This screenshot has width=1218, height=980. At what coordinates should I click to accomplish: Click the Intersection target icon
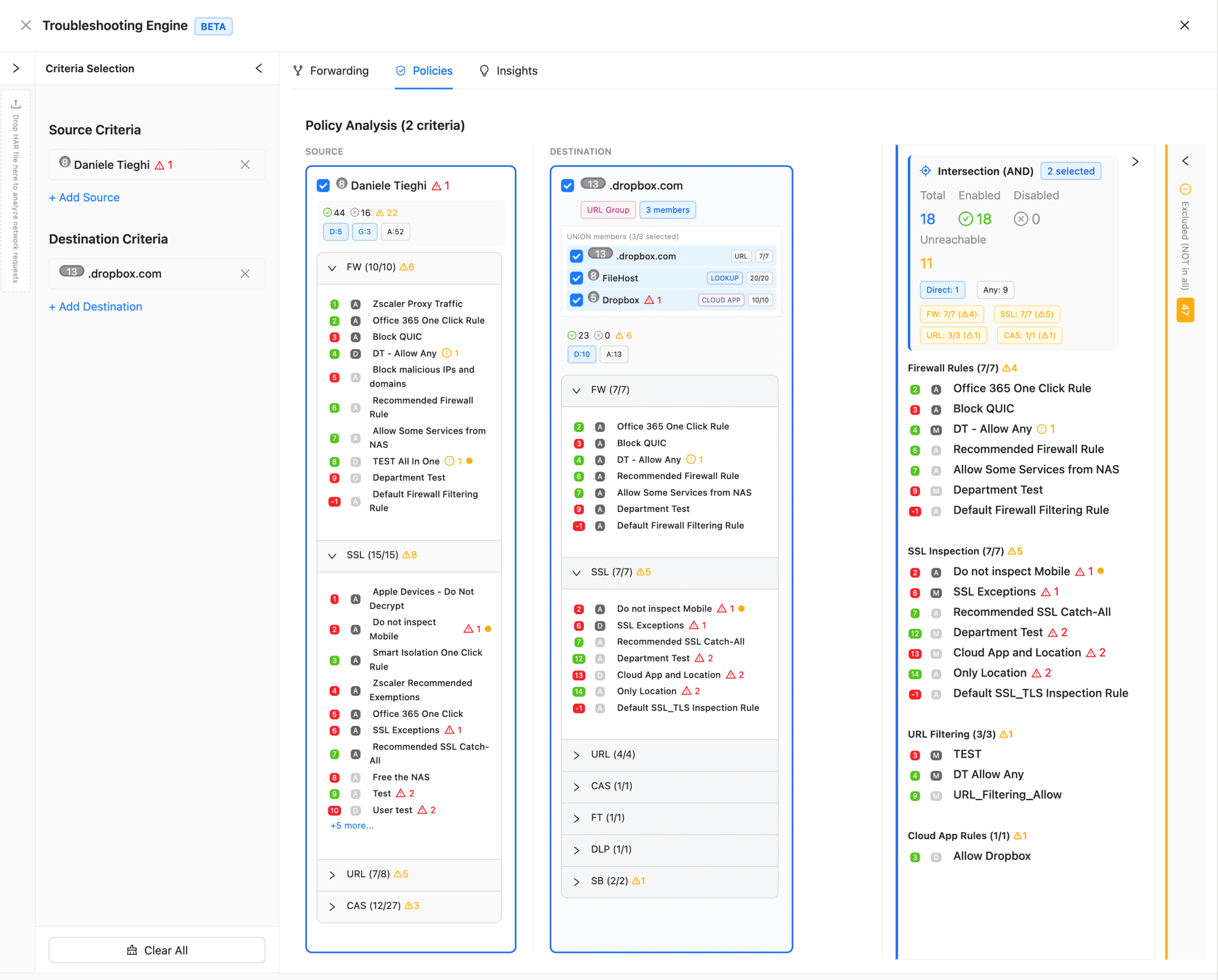pos(925,171)
